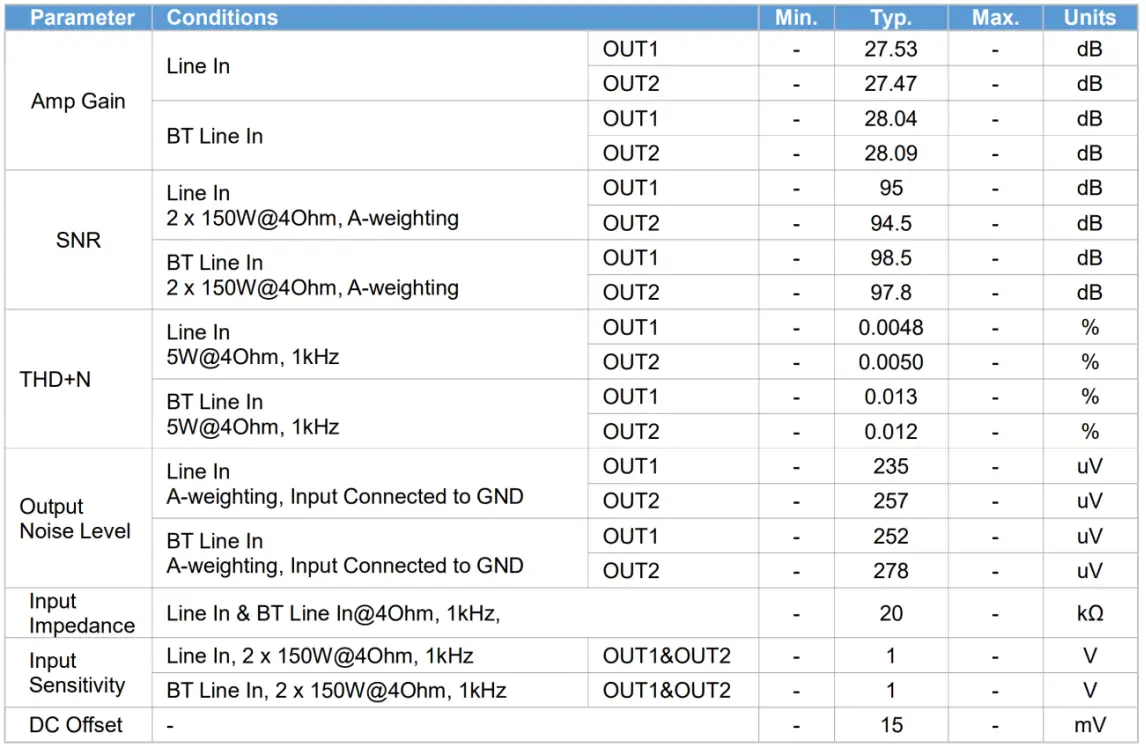Click the Units column header
The height and width of the screenshot is (749, 1146).
(x=1089, y=17)
